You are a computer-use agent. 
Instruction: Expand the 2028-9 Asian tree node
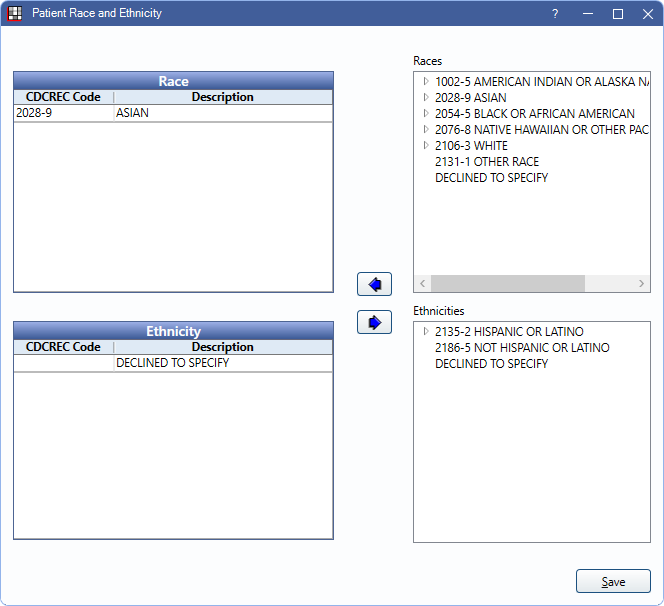pyautogui.click(x=426, y=98)
